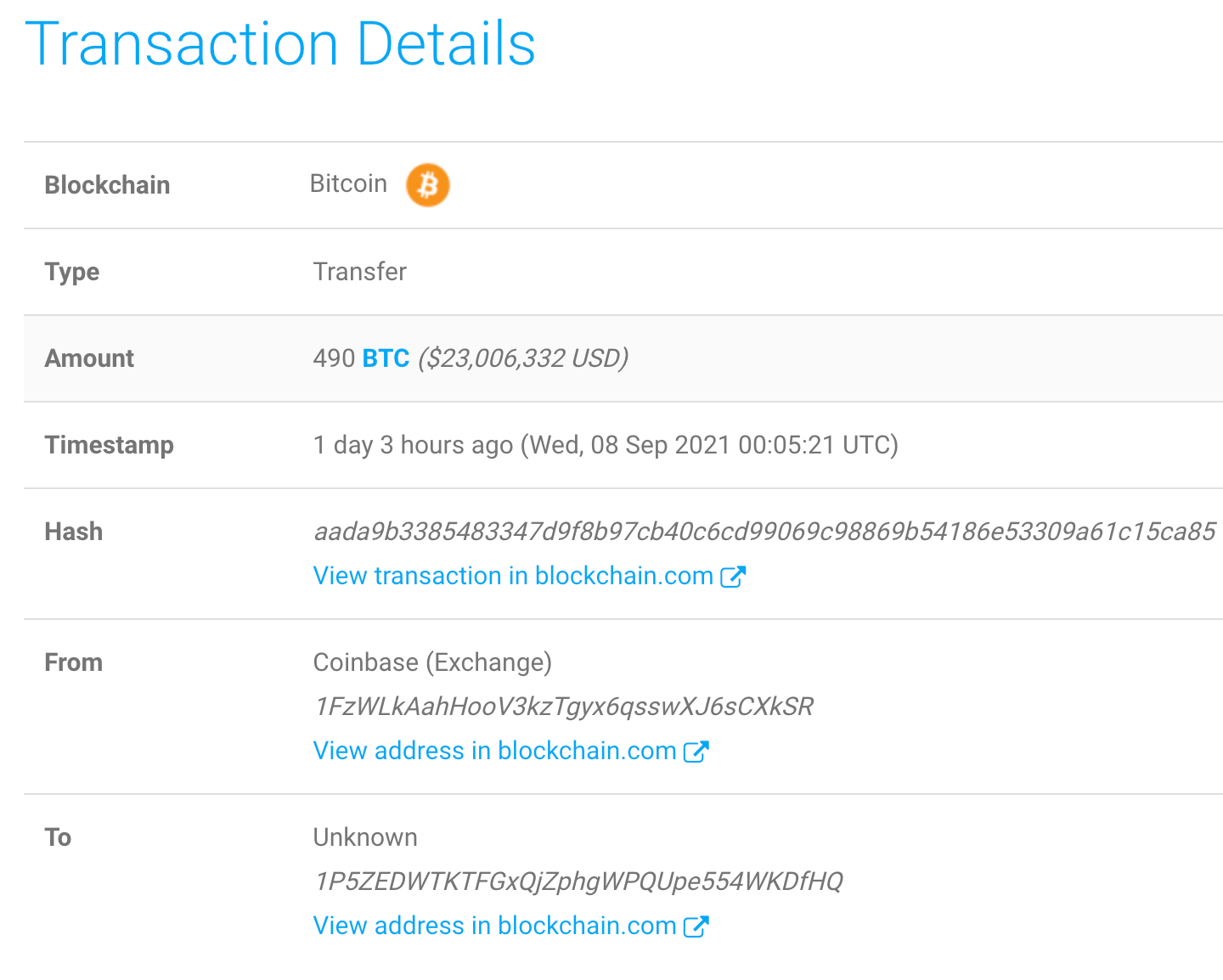Select the sender address starting with 1FzWLk

(563, 707)
